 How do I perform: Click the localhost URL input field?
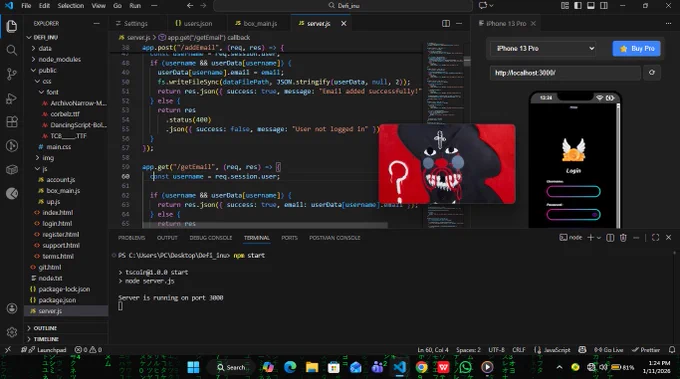(x=565, y=72)
